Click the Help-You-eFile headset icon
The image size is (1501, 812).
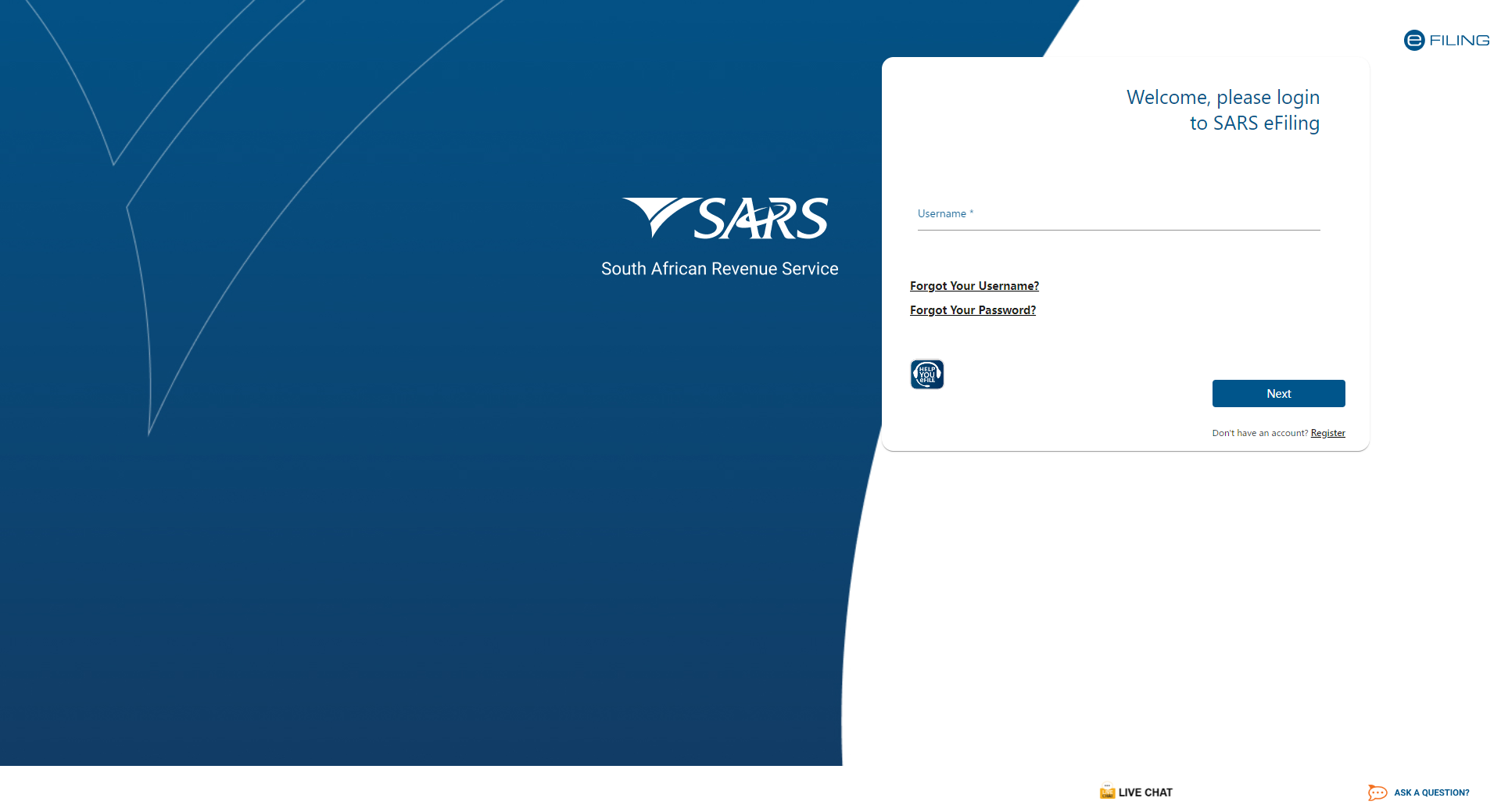click(x=926, y=374)
